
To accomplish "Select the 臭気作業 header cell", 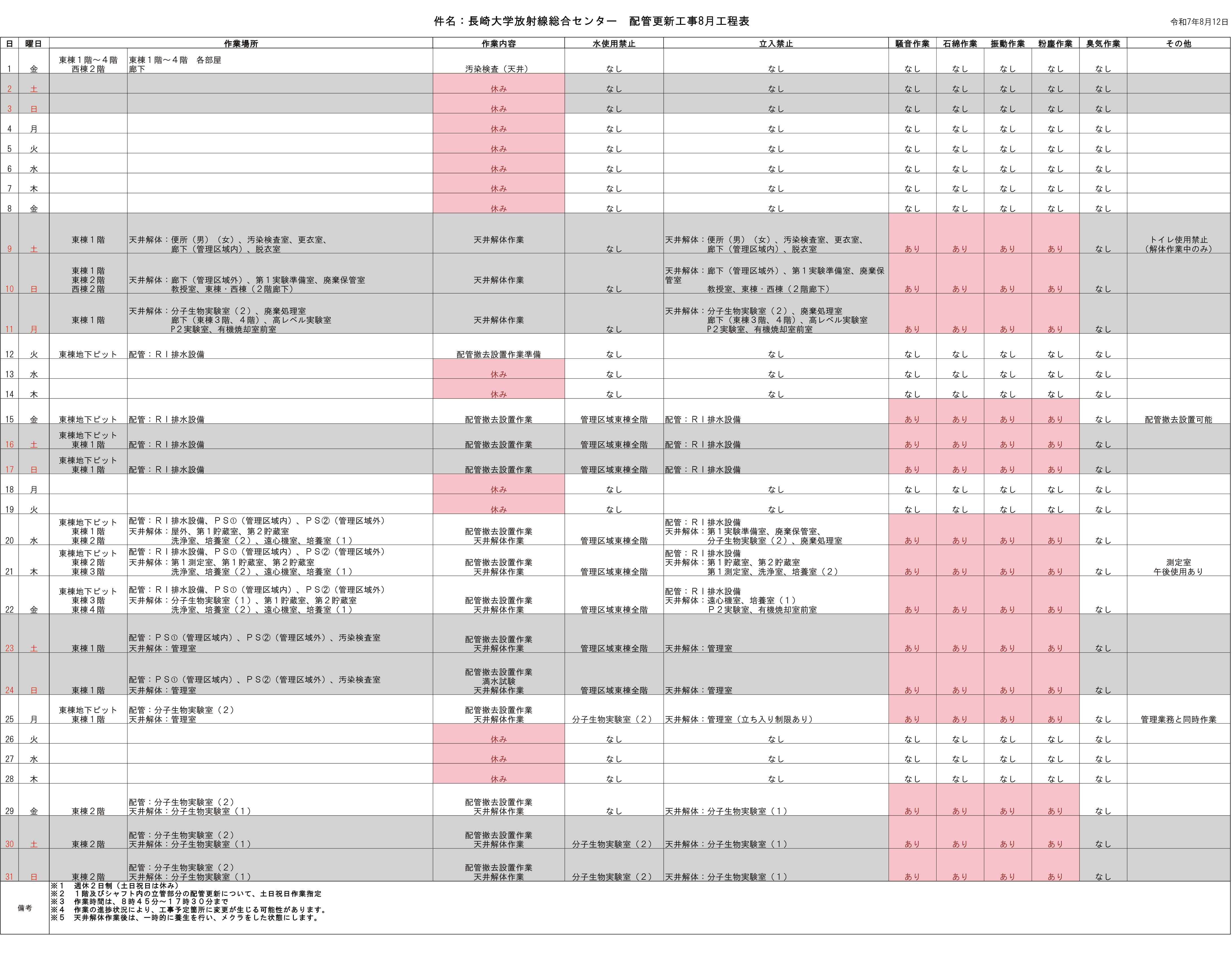I will pyautogui.click(x=1103, y=43).
